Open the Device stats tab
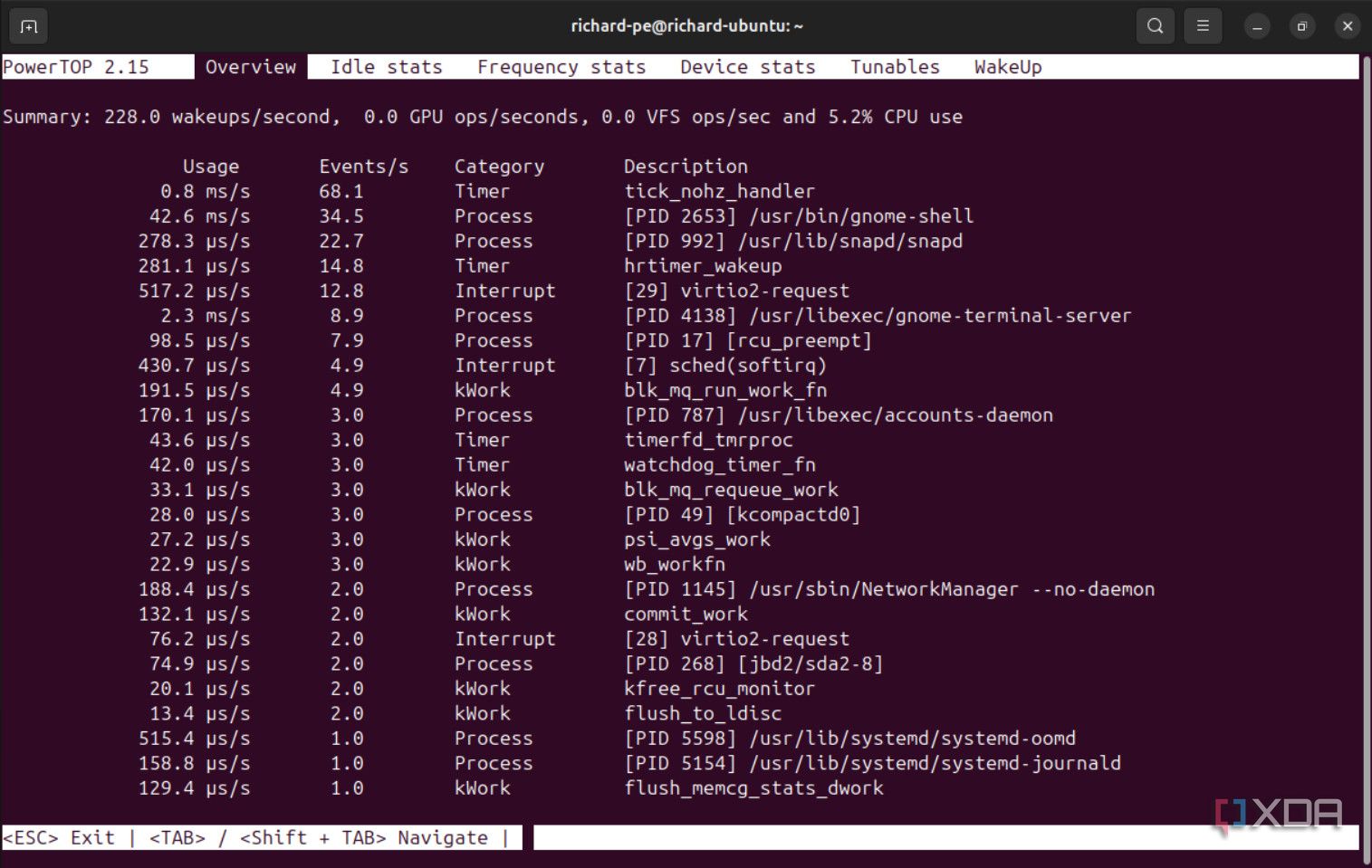Viewport: 1372px width, 868px height. coord(748,67)
